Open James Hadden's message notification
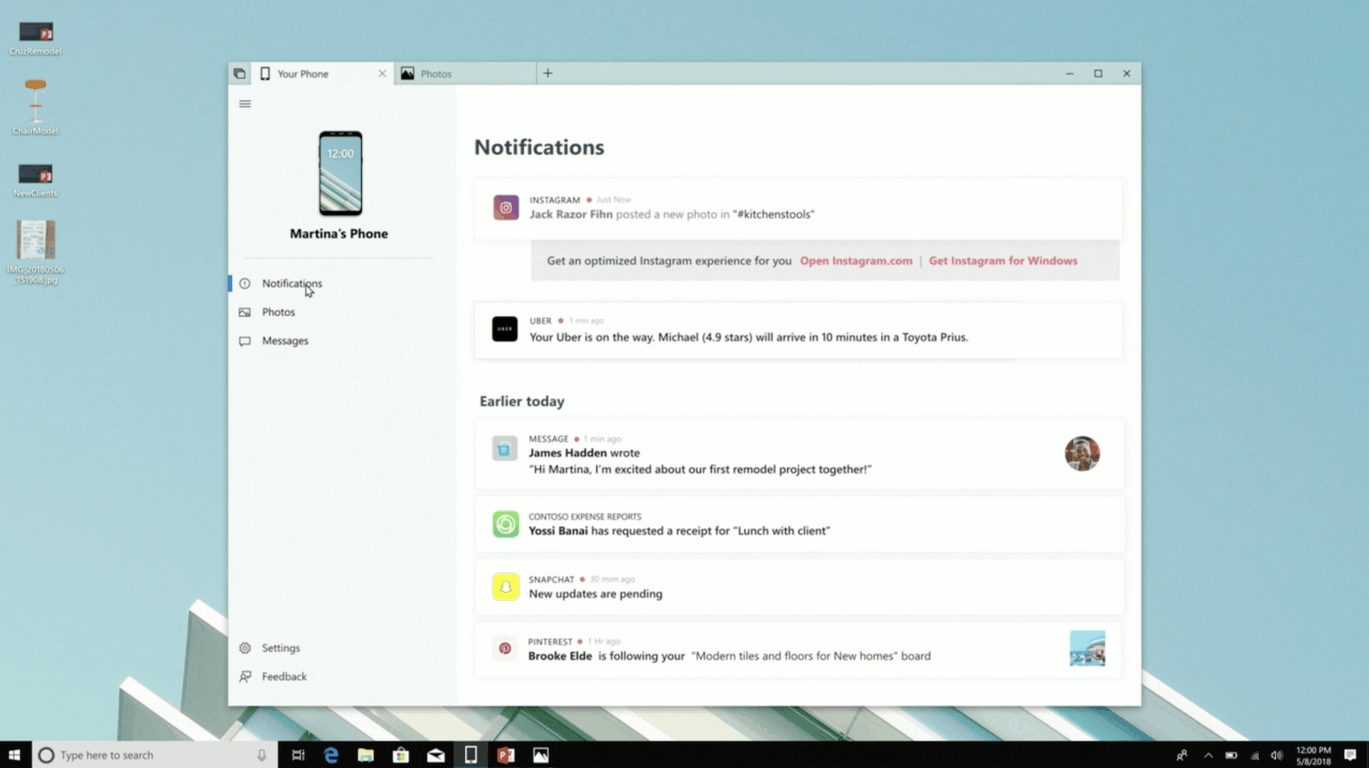The height and width of the screenshot is (768, 1369). tap(798, 454)
